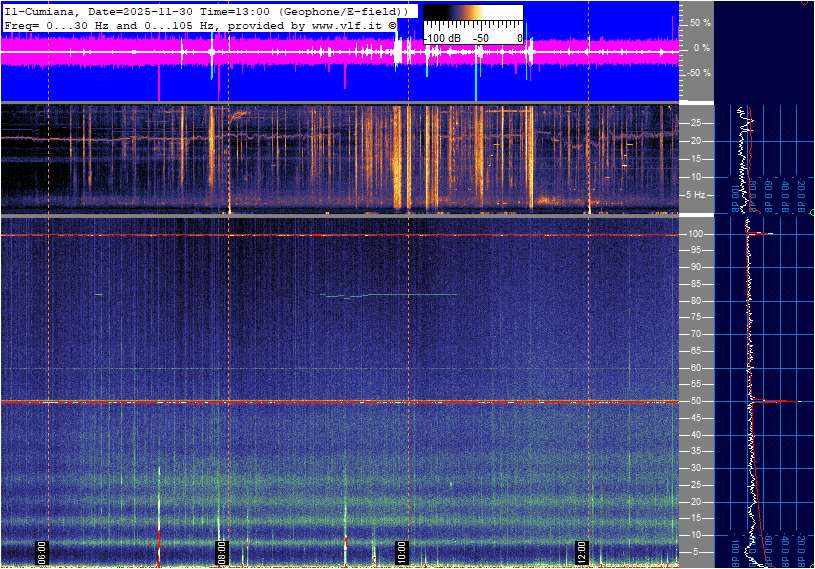Click the 25 Hz label on upper axis
Screen dimensions: 815x569
click(695, 123)
